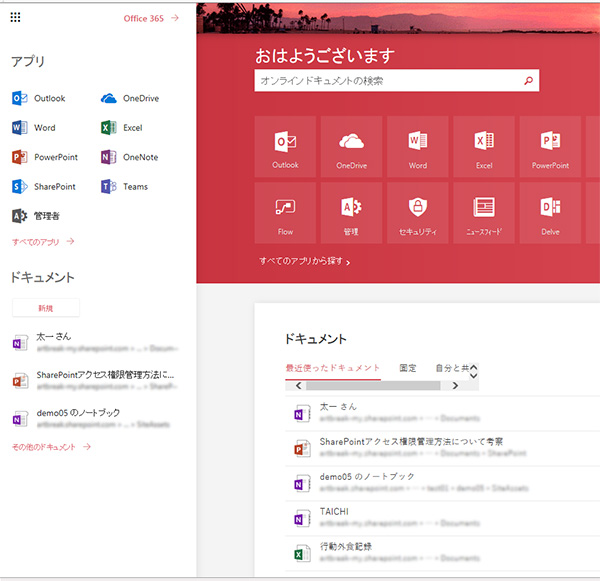Open SharePointアクセス権限管理方法 file in left panel
Screen dimensions: 600x581
pos(96,380)
